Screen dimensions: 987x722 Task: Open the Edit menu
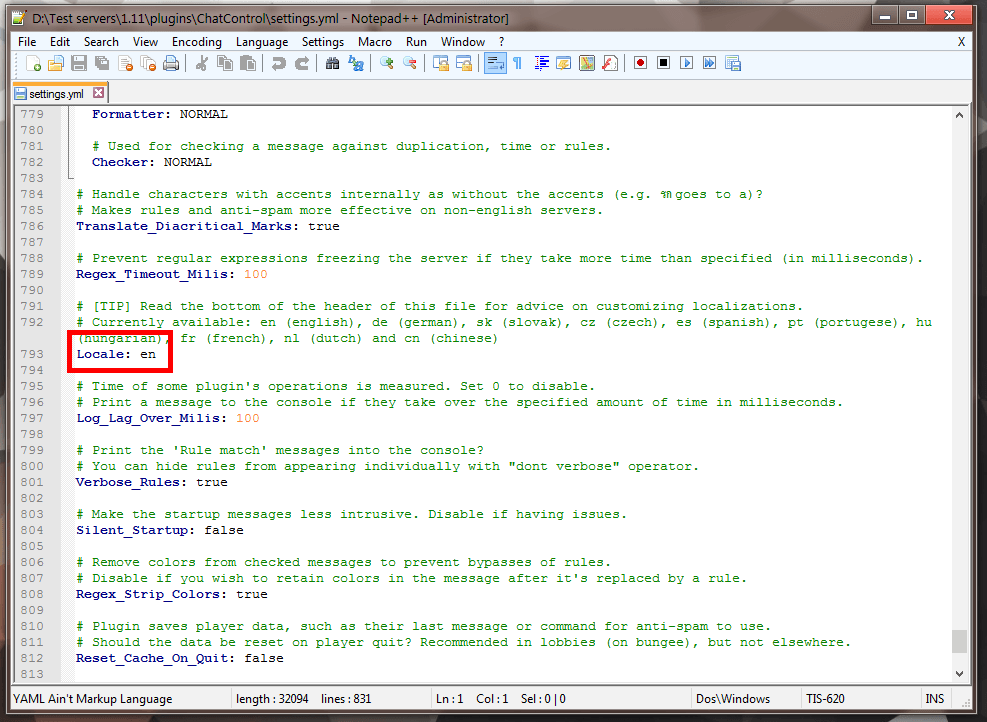pyautogui.click(x=60, y=42)
